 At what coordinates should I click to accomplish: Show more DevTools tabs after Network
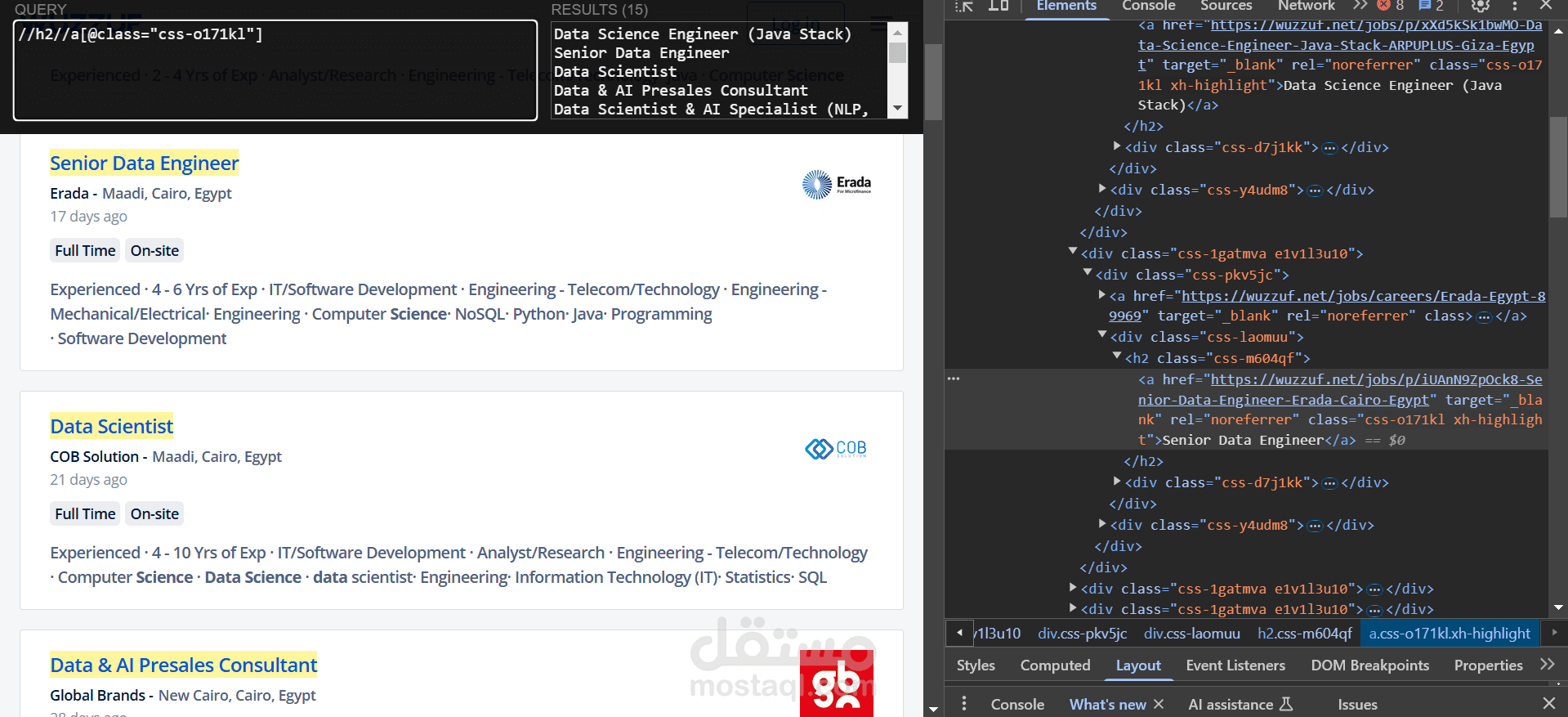pos(1360,6)
